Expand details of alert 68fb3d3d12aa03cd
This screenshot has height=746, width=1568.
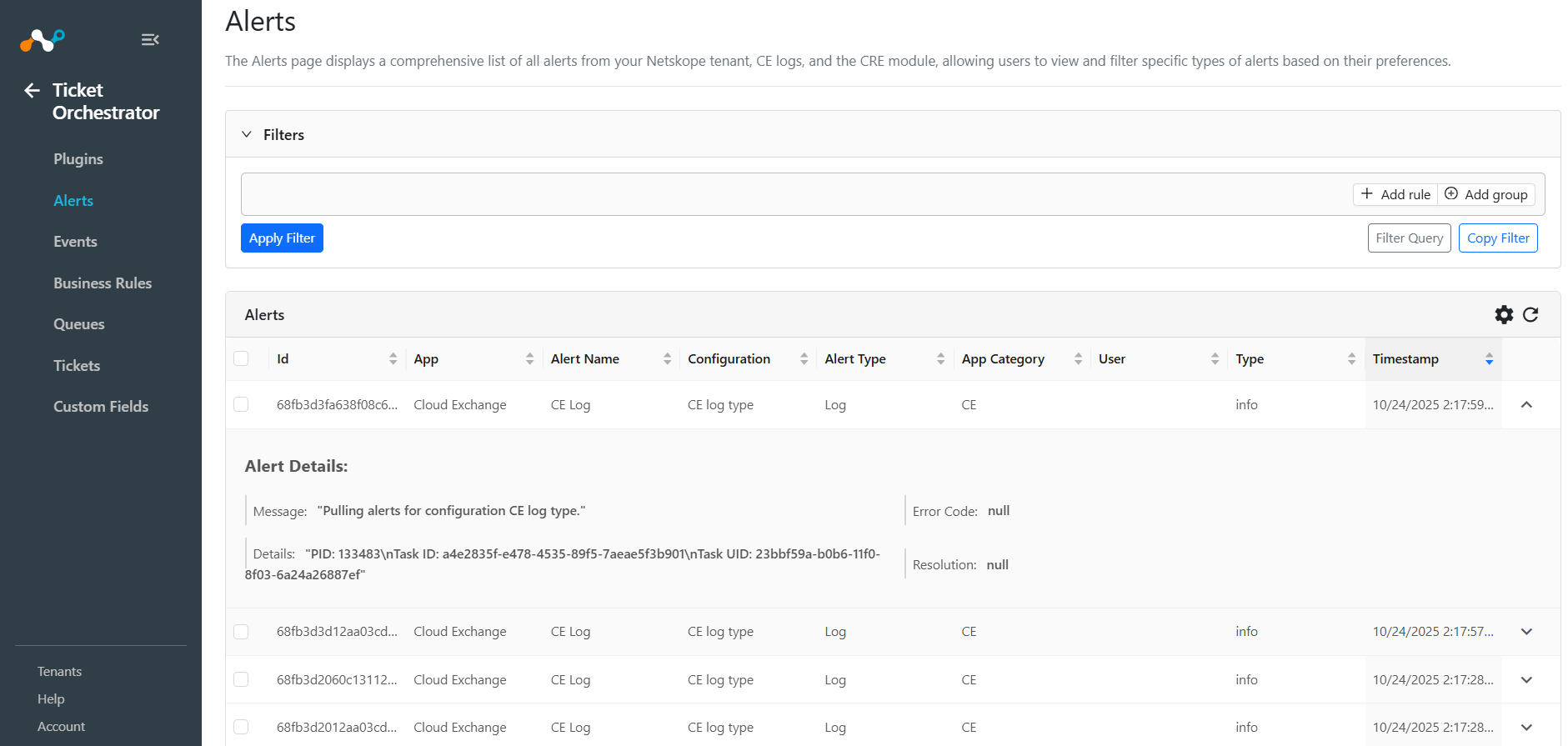tap(1526, 632)
